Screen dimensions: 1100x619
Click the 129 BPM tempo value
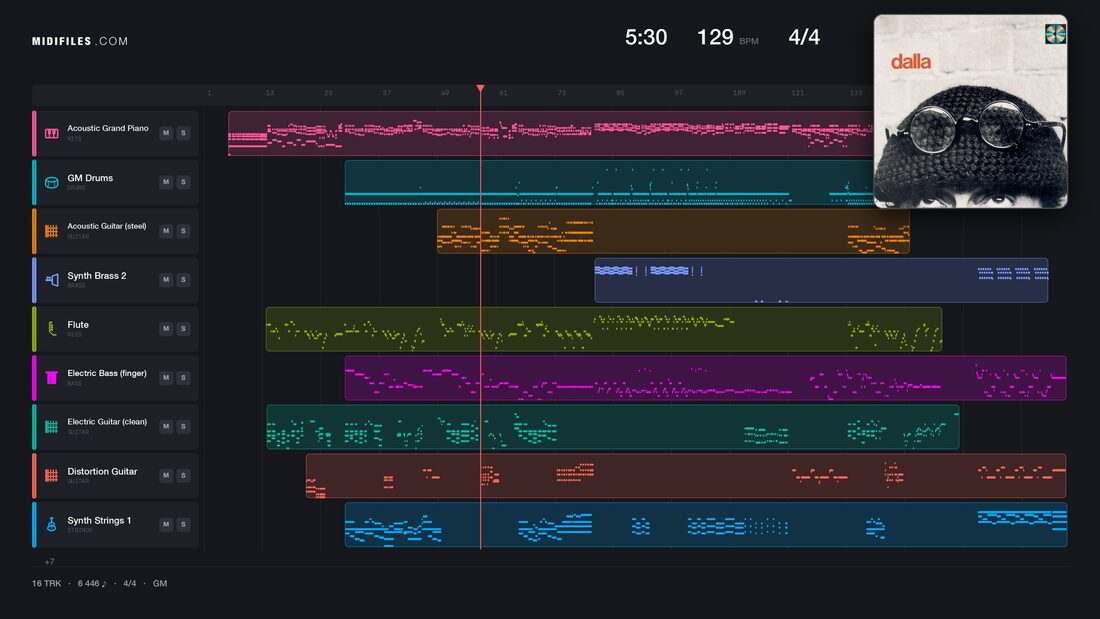[x=715, y=37]
